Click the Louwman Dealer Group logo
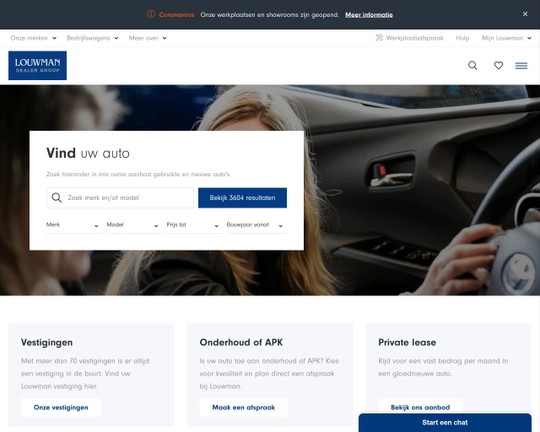Screen dimensions: 540x432 pyautogui.click(x=38, y=65)
